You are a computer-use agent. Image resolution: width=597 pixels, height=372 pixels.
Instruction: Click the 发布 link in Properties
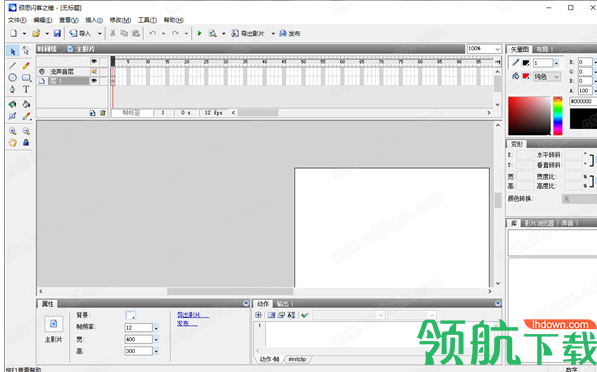tap(187, 323)
